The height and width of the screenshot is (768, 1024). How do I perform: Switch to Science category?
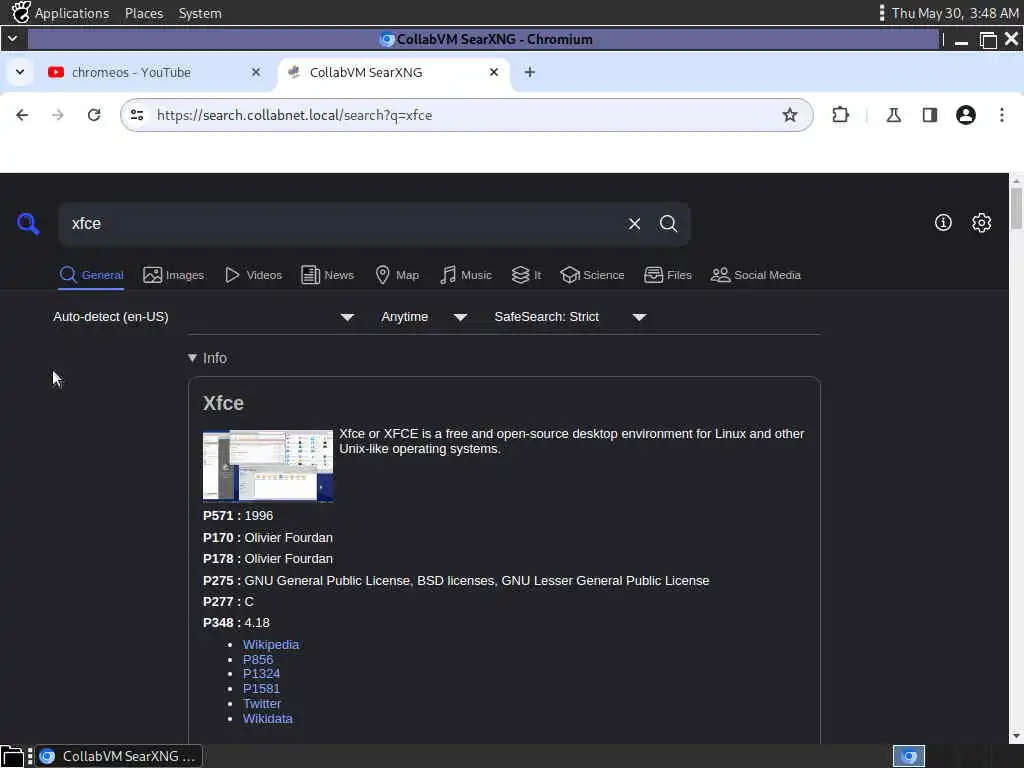pos(592,275)
